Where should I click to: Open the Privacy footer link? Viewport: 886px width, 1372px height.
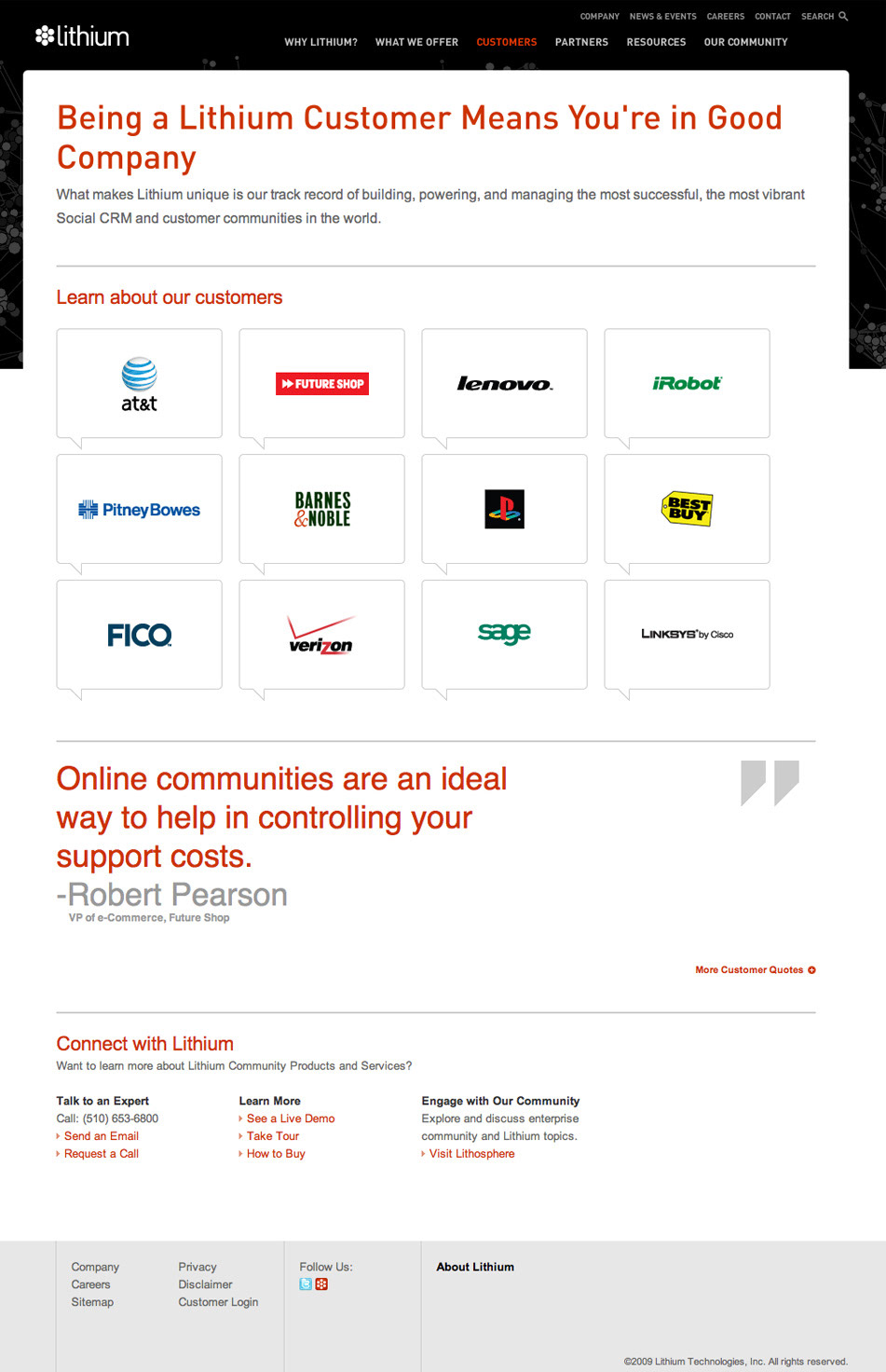click(198, 1267)
